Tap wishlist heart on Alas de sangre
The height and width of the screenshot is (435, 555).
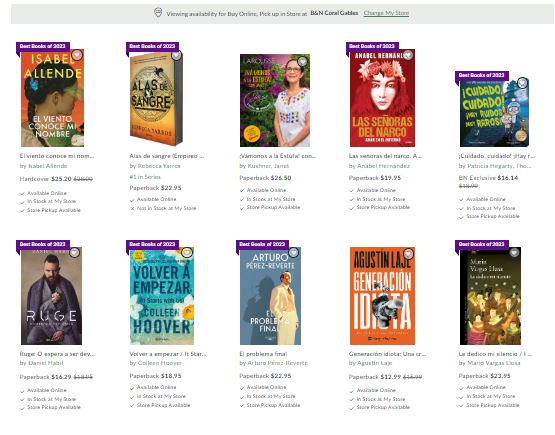coord(176,55)
